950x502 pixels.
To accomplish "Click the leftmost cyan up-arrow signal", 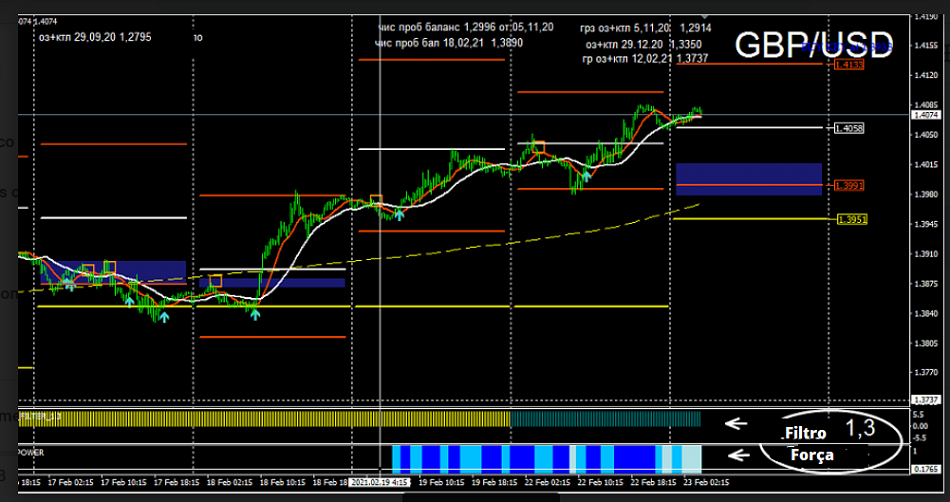I will (x=69, y=284).
